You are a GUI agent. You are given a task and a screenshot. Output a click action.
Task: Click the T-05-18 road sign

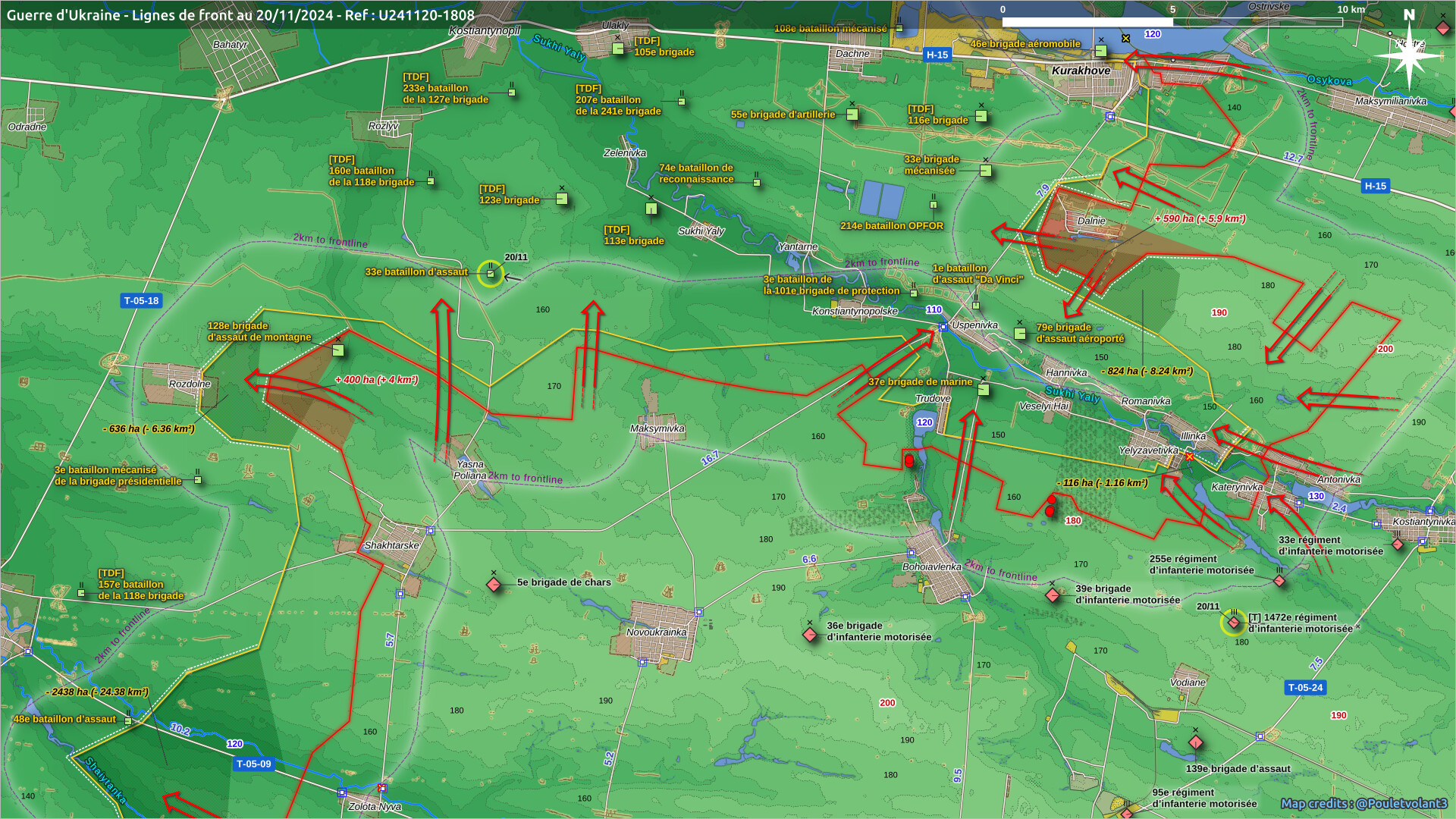pyautogui.click(x=141, y=301)
